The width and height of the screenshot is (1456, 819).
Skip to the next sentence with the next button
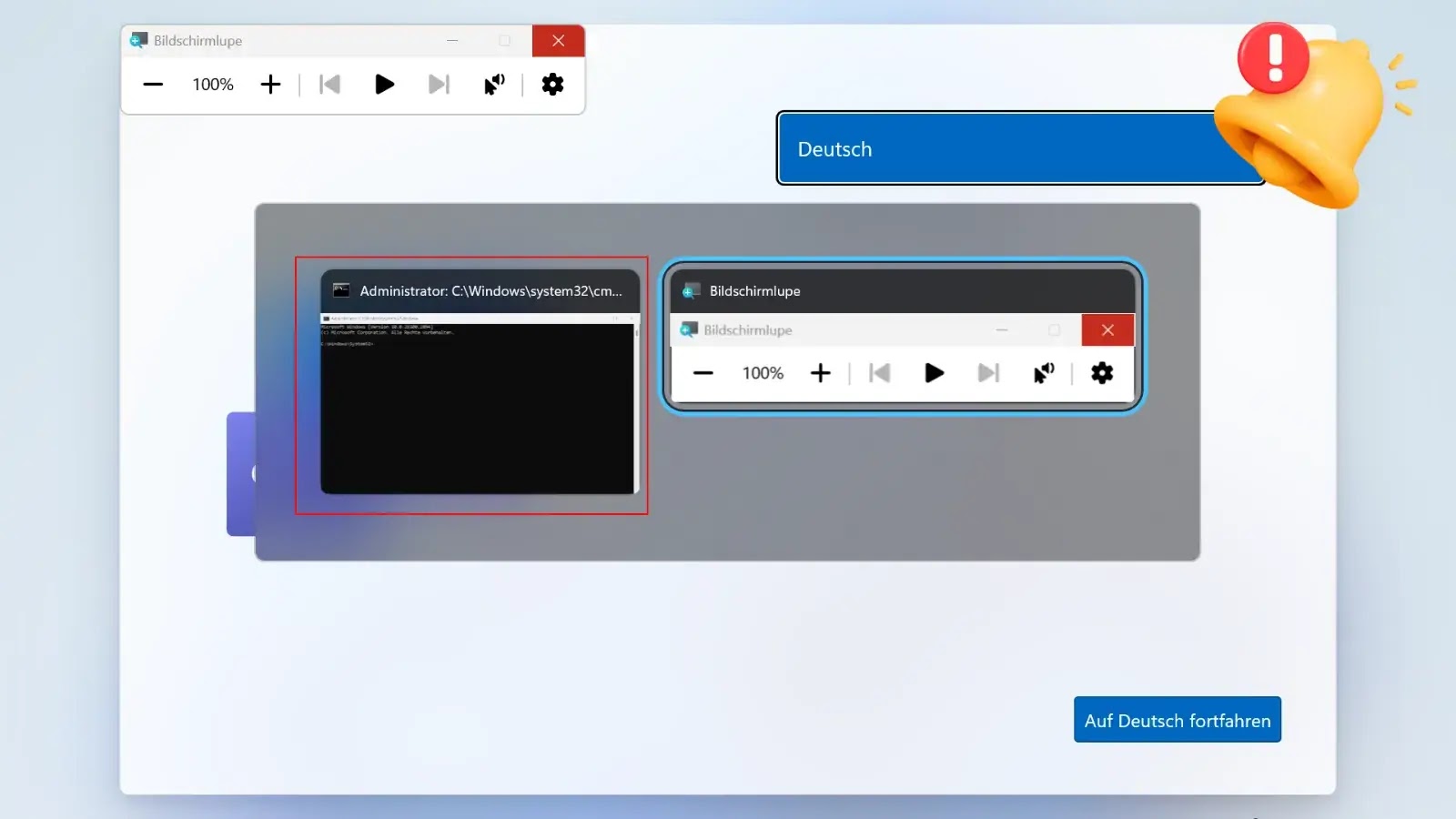[x=440, y=84]
